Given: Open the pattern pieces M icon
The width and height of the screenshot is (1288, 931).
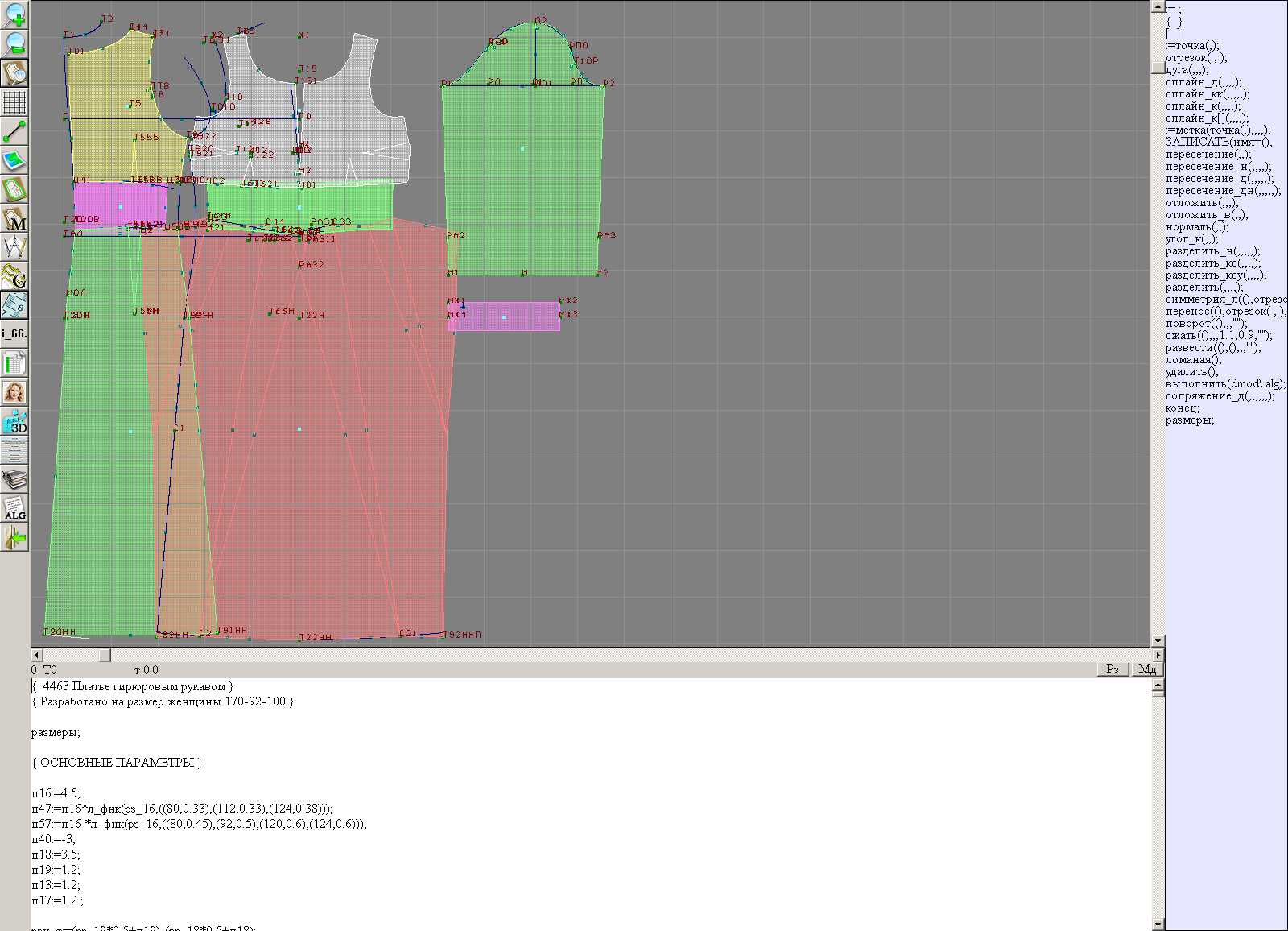Looking at the screenshot, I should click(x=14, y=219).
